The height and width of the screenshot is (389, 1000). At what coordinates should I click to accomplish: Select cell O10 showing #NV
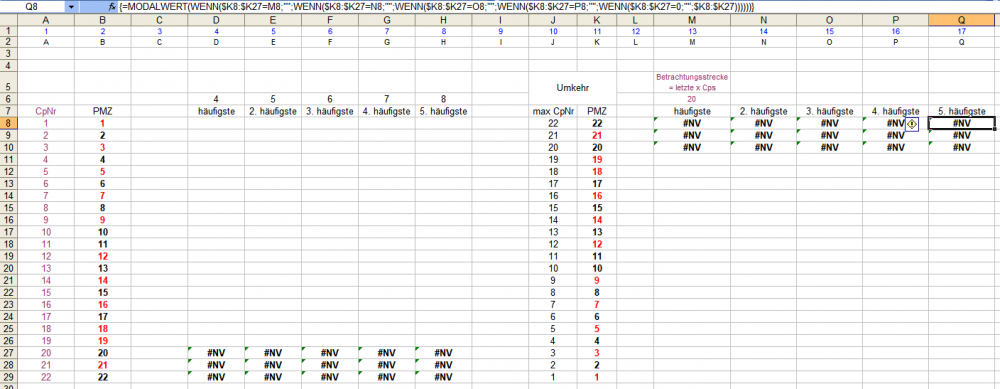point(829,147)
